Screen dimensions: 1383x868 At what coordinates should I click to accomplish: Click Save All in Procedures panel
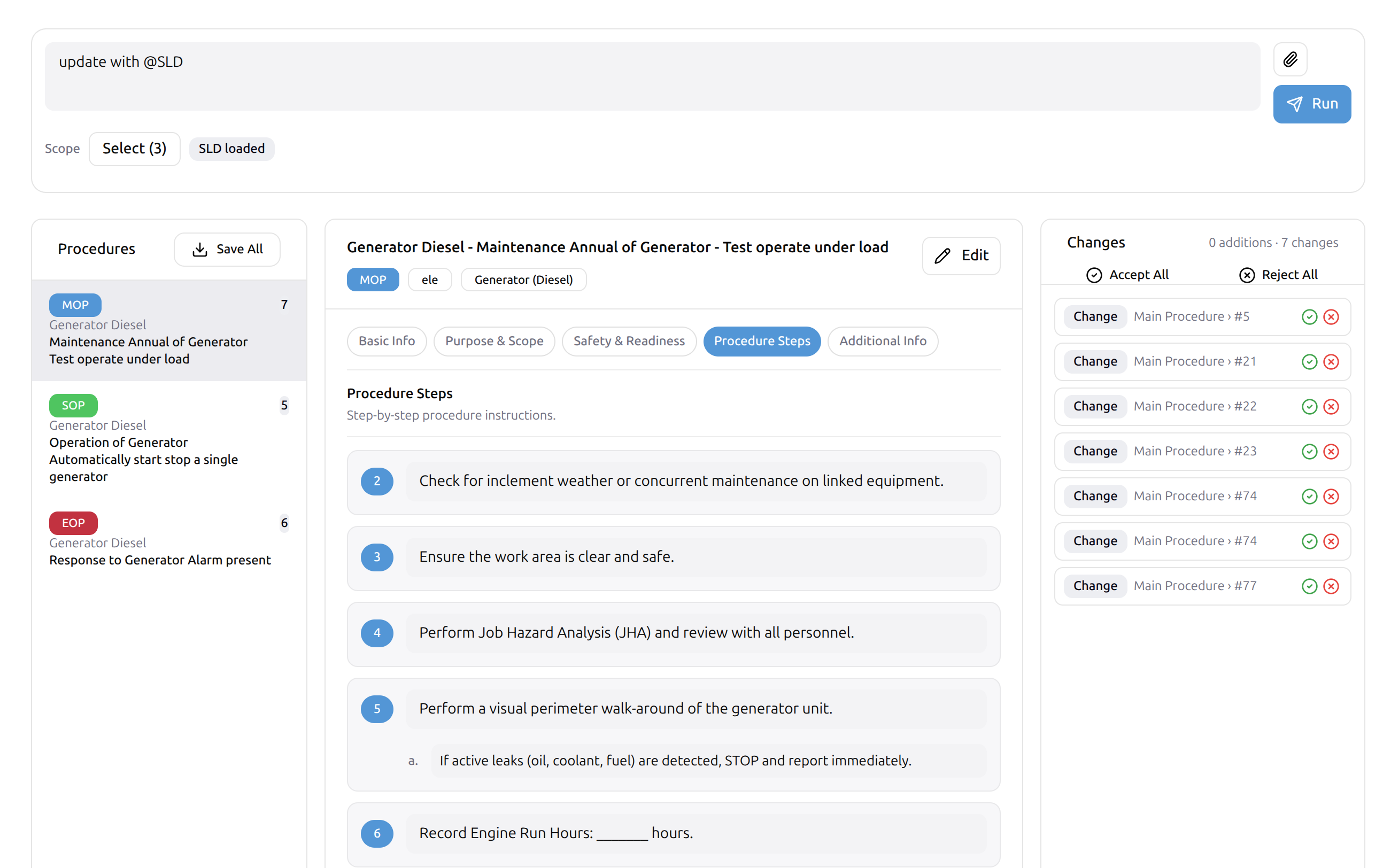(227, 249)
